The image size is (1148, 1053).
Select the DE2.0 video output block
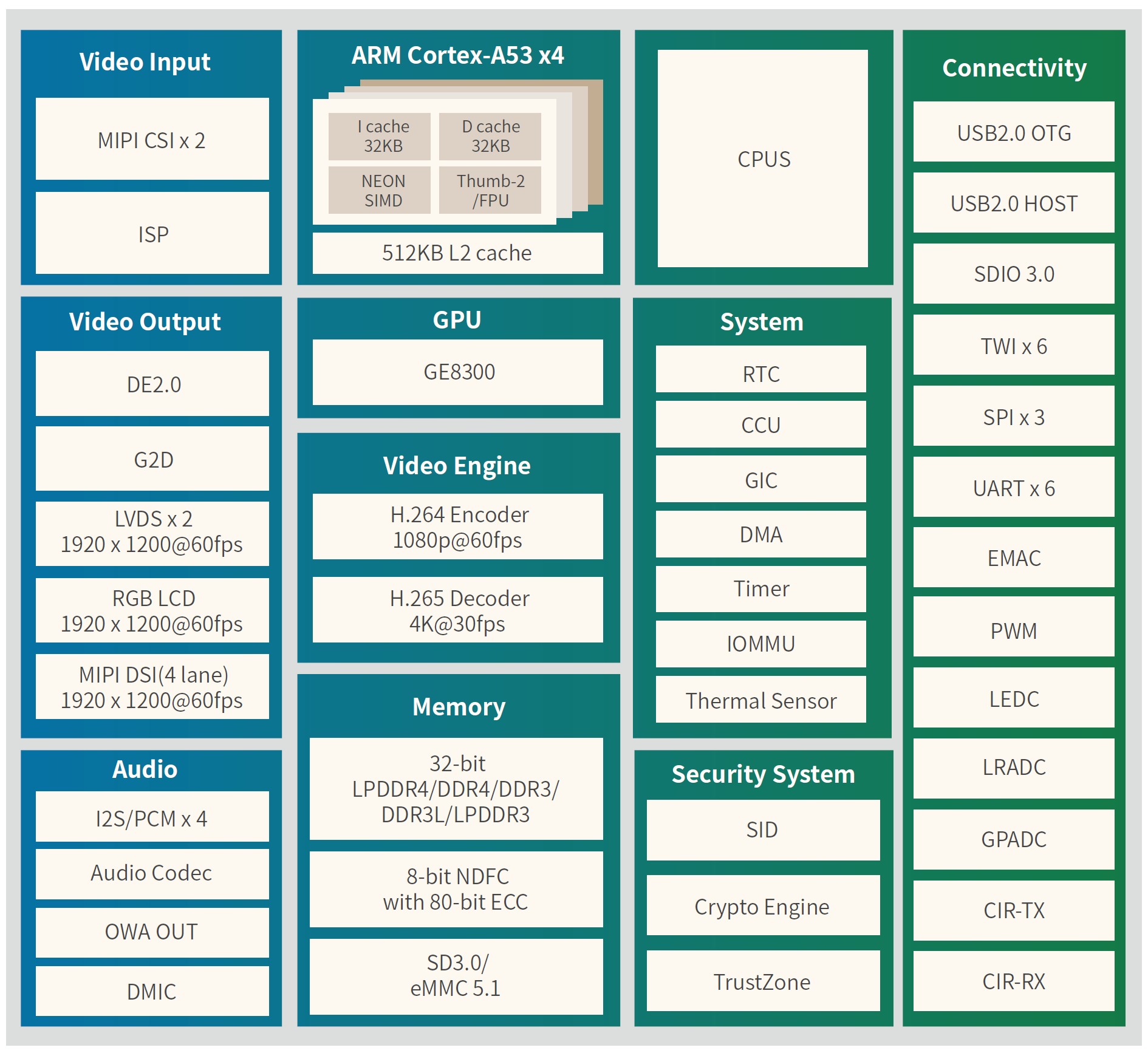point(152,384)
